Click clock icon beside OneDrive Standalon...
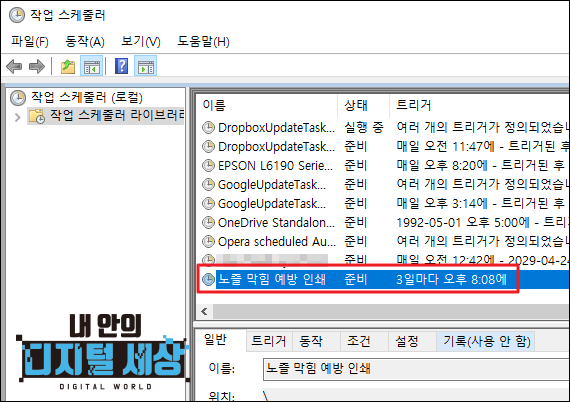 pos(208,222)
